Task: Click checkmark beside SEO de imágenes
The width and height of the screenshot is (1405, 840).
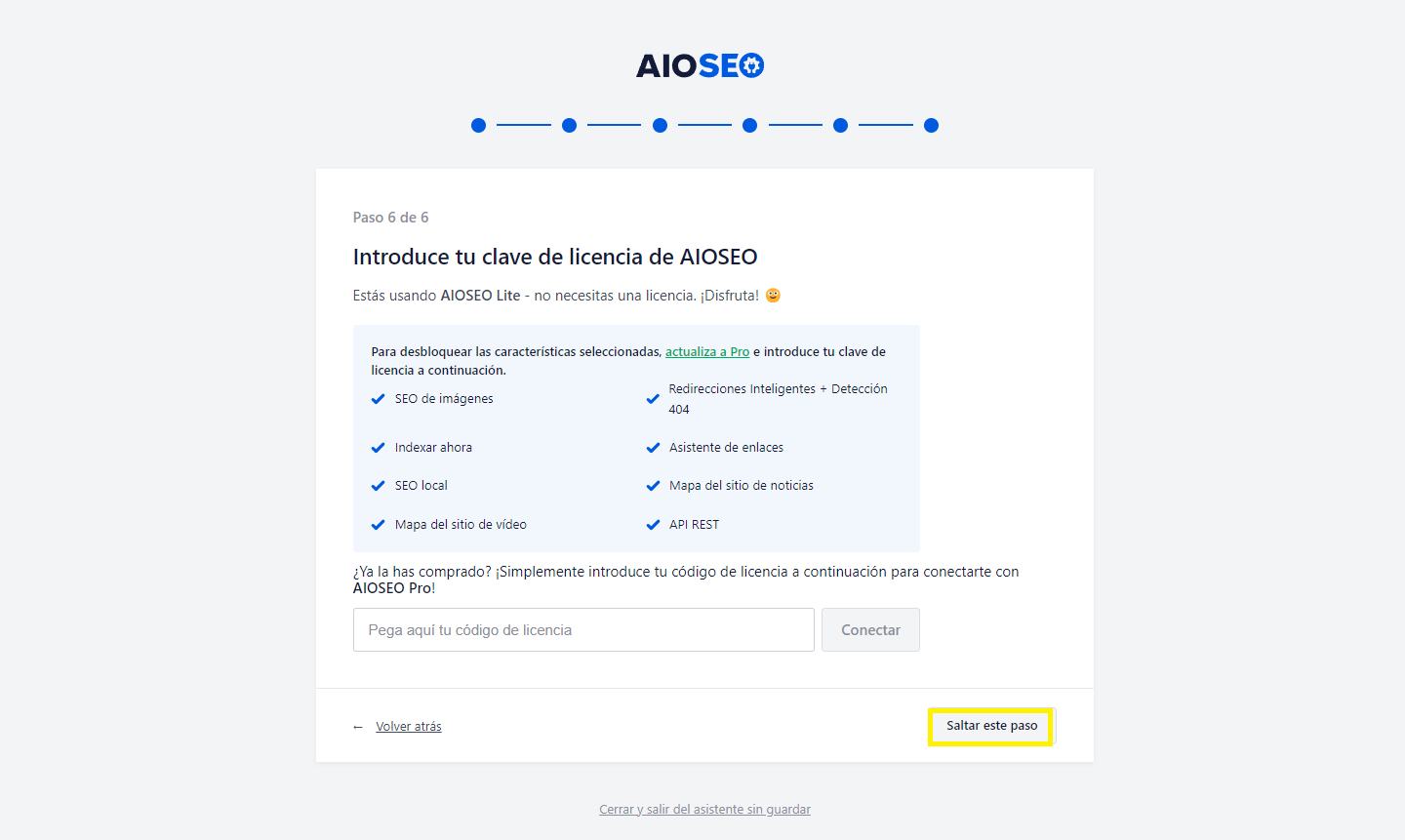Action: point(379,399)
